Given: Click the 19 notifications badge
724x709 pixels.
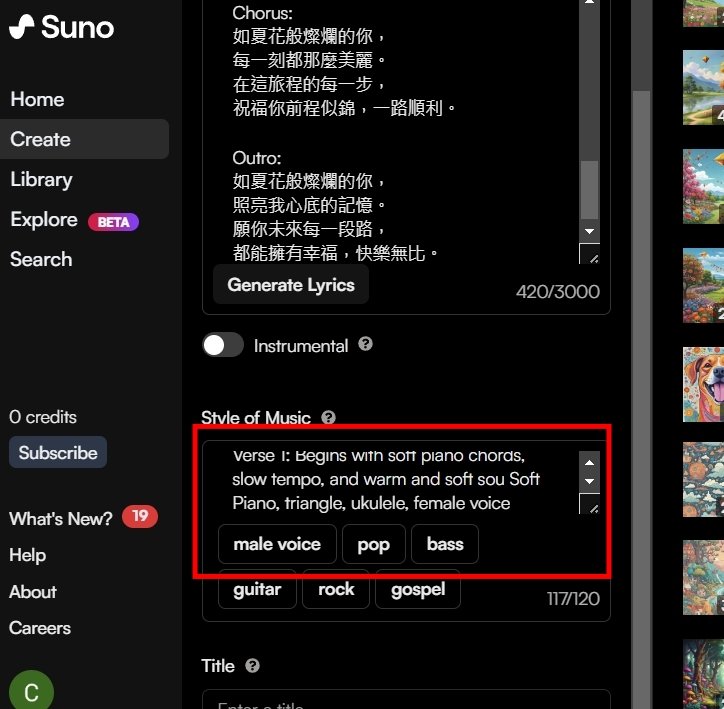Looking at the screenshot, I should pyautogui.click(x=139, y=516).
